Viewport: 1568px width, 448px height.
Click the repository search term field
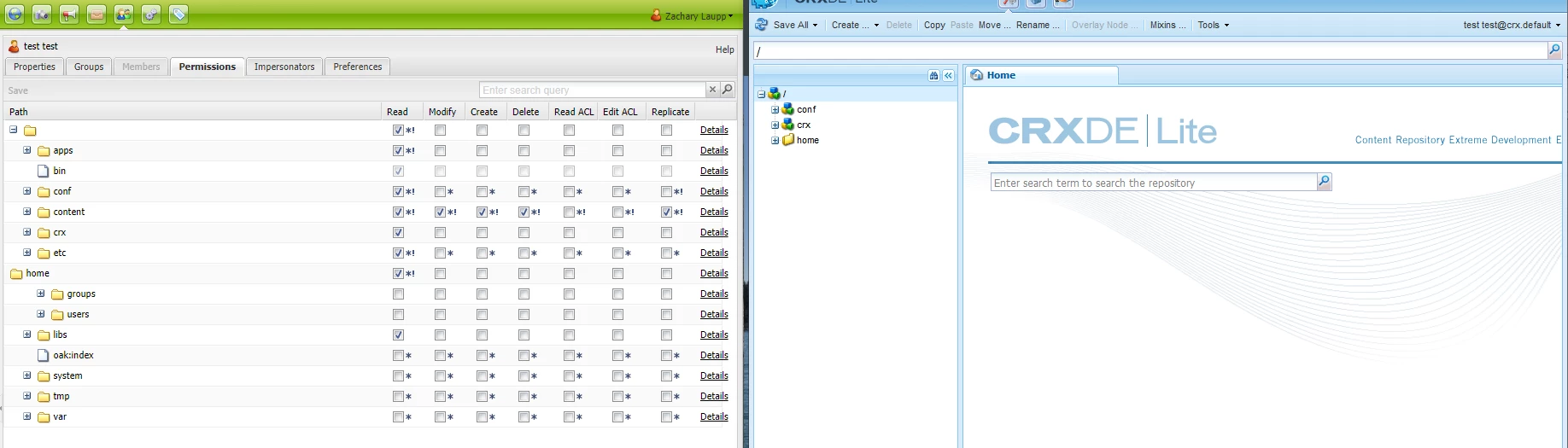pyautogui.click(x=1154, y=183)
